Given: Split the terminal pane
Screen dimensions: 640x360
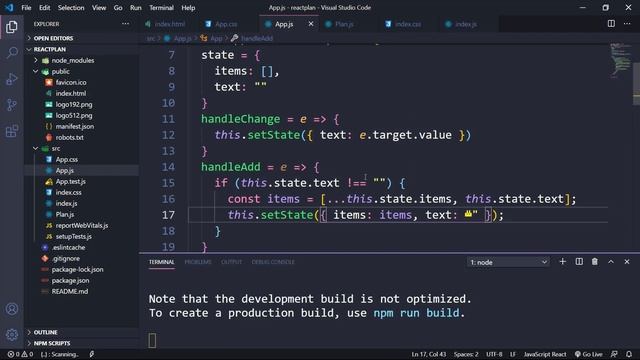Looking at the screenshot, I should coord(579,262).
